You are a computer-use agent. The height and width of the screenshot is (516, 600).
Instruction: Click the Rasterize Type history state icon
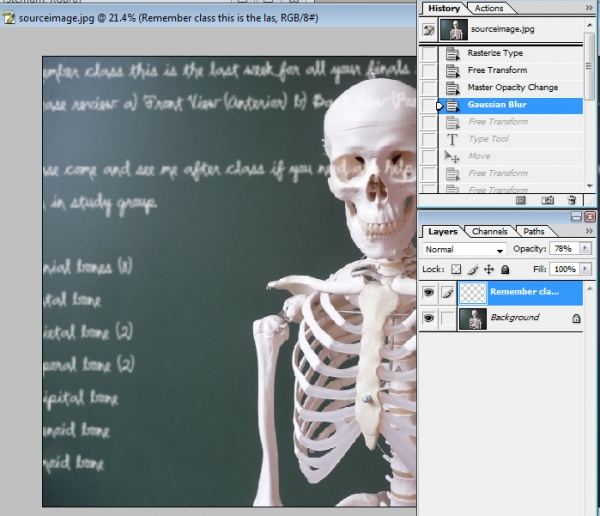(x=453, y=53)
